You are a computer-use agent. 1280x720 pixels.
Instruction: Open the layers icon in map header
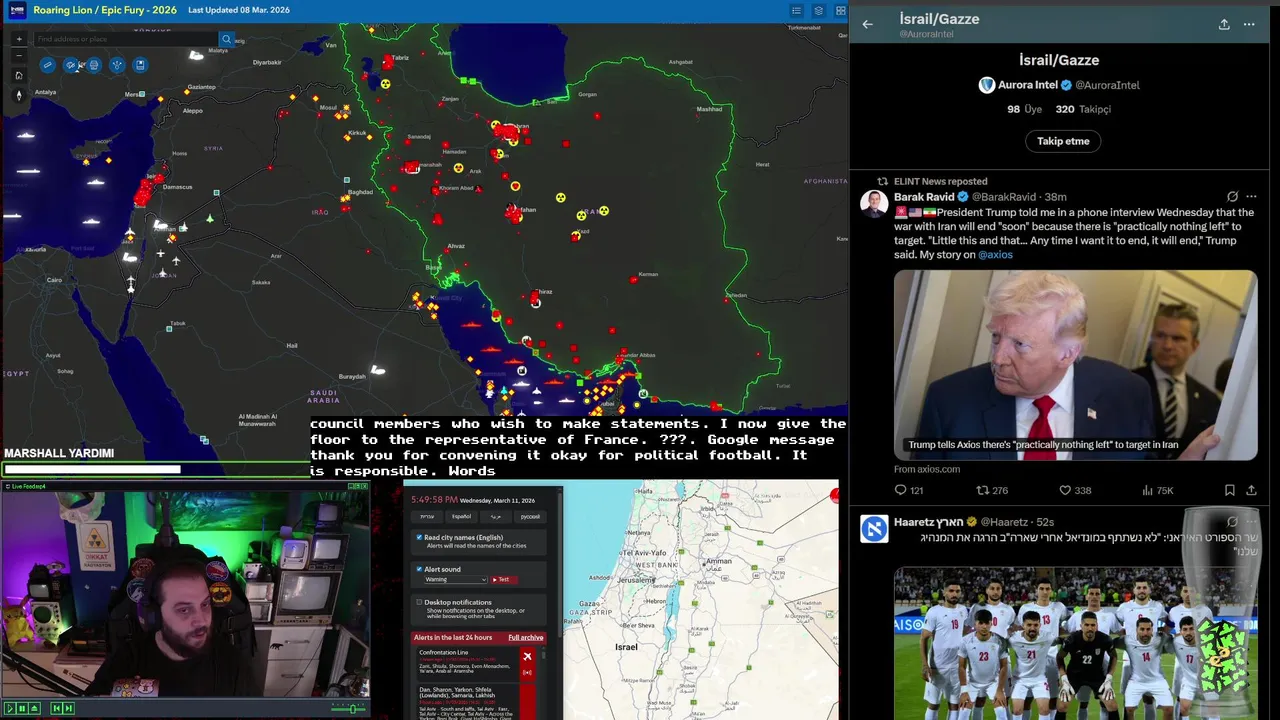click(x=818, y=11)
